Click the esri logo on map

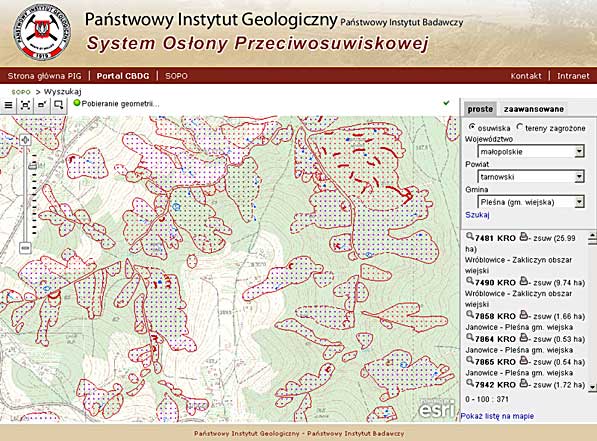[437, 408]
